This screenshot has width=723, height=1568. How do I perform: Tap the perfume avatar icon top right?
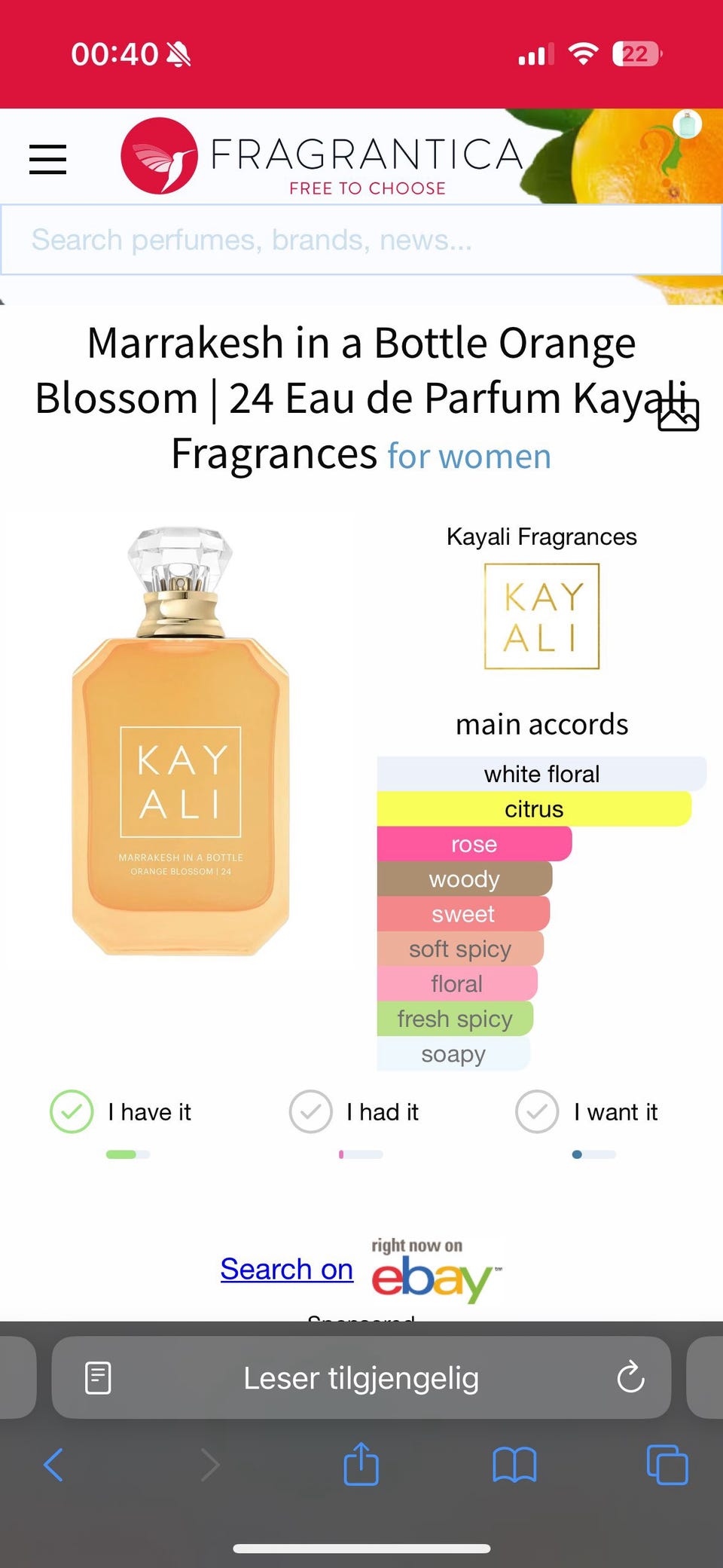(686, 124)
